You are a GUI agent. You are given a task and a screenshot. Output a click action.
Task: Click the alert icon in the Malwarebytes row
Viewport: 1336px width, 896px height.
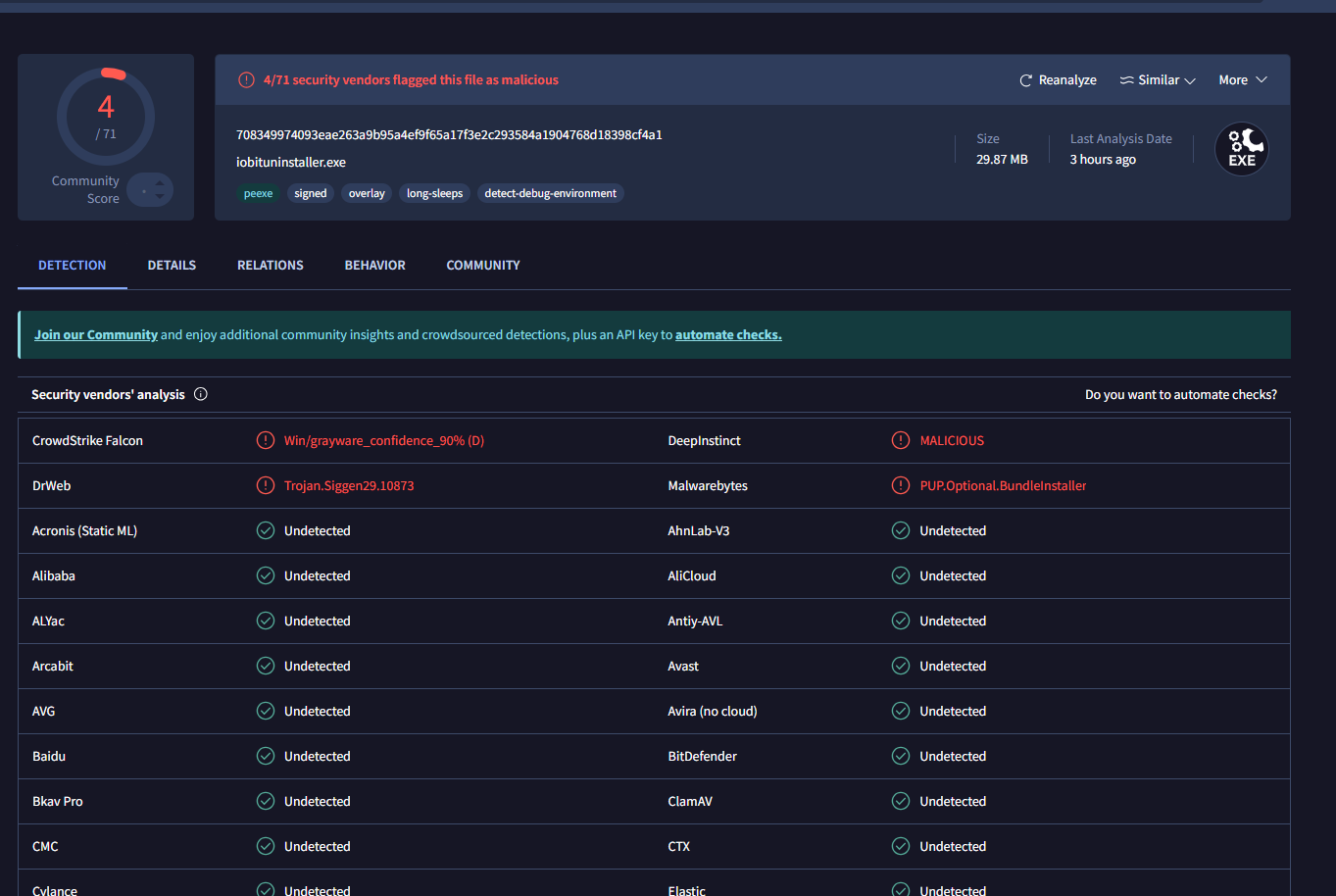click(x=901, y=485)
